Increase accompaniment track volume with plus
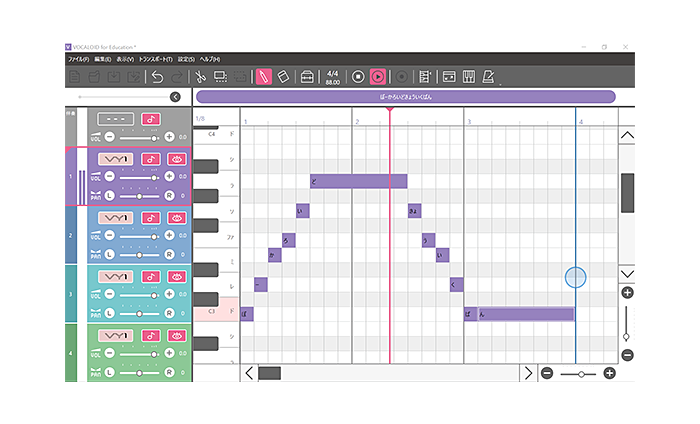700x424 pixels. pyautogui.click(x=169, y=137)
